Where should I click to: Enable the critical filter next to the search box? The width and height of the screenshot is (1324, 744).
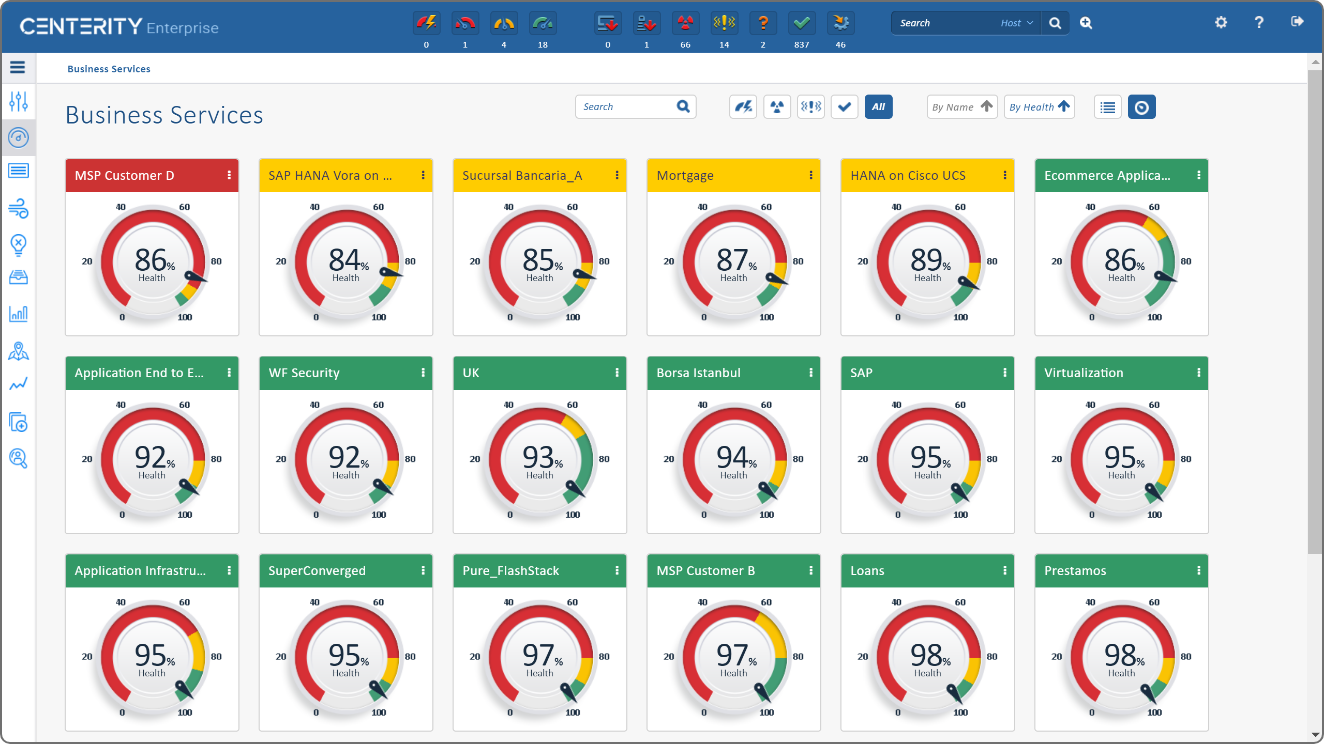click(x=743, y=106)
